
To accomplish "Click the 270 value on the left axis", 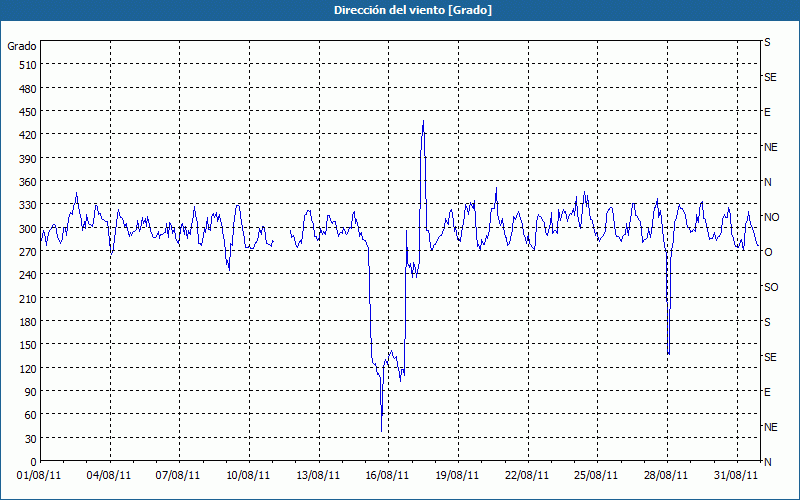I will point(28,252).
